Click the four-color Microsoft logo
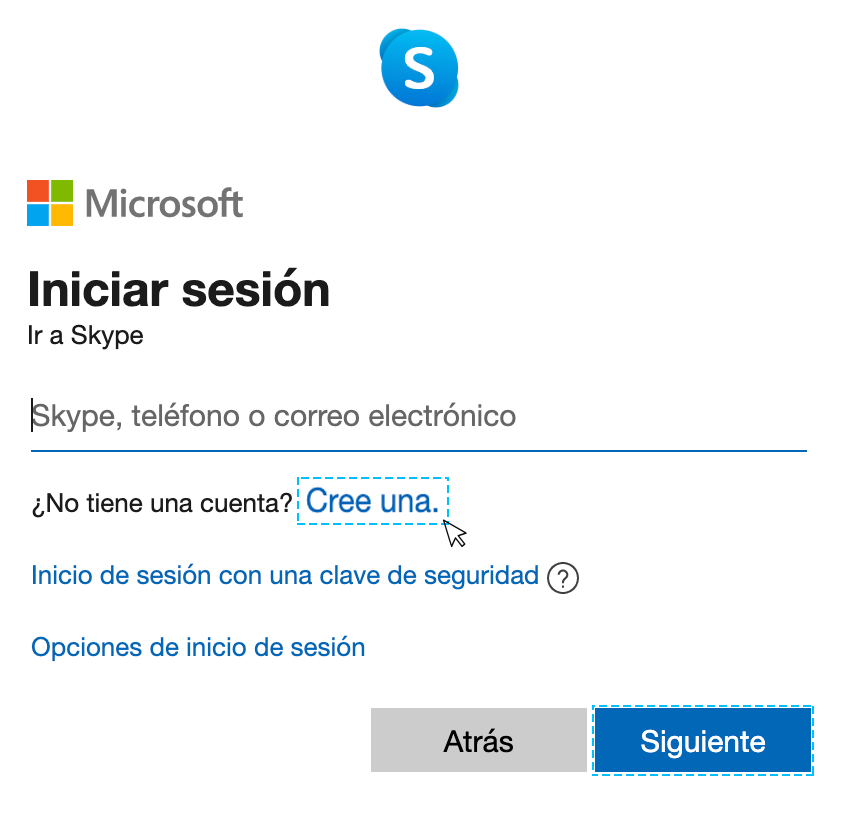842x829 pixels. pos(50,203)
